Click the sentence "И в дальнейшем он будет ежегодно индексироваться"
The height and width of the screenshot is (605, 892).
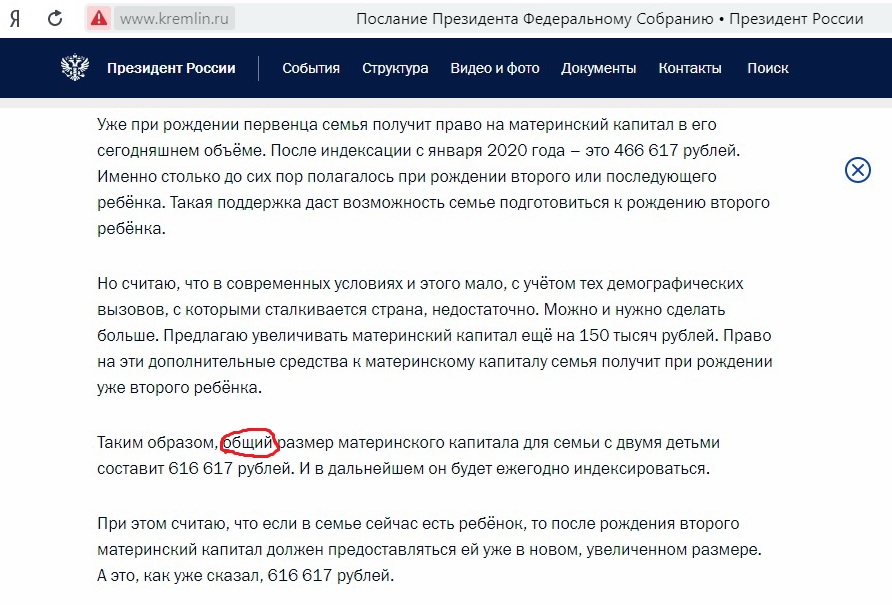(x=512, y=468)
